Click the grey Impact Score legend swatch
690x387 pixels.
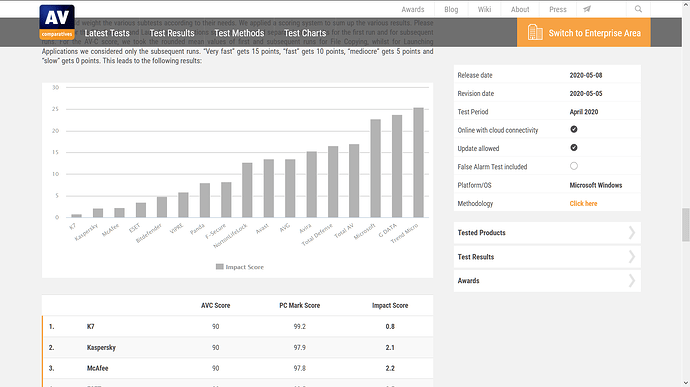coord(220,267)
